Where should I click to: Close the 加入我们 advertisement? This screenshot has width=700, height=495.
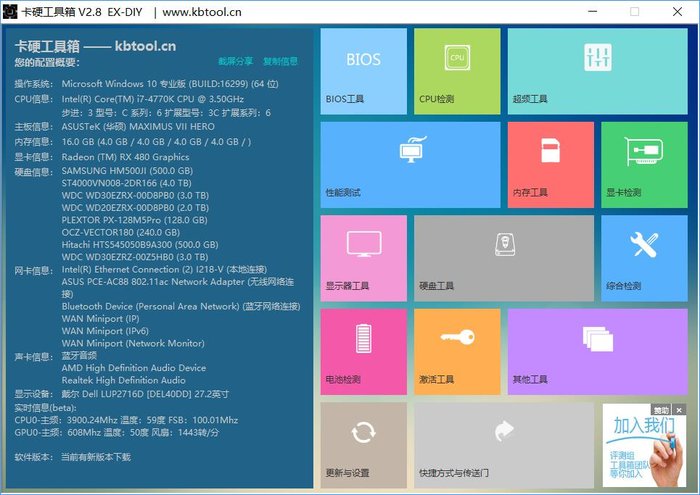(679, 410)
